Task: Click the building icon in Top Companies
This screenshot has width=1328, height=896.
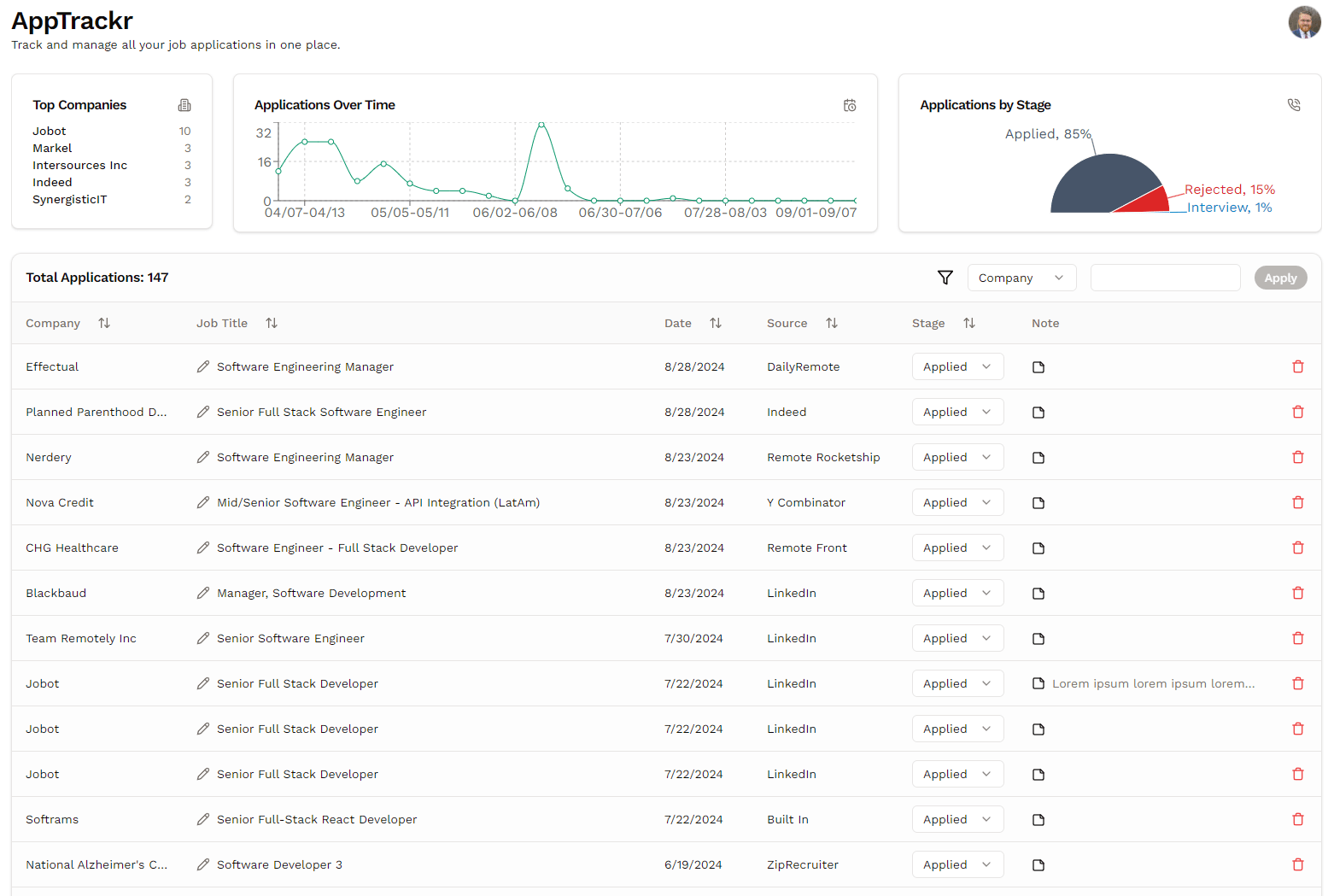Action: click(184, 105)
